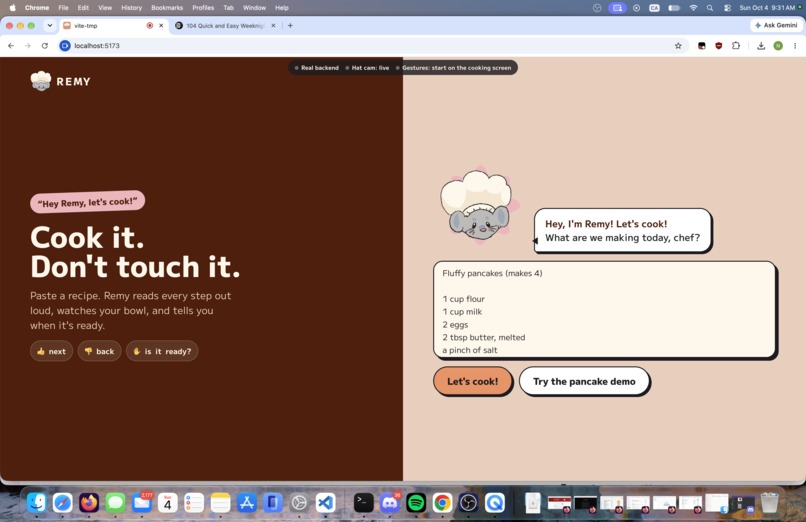Open a new Chrome tab

(x=290, y=25)
